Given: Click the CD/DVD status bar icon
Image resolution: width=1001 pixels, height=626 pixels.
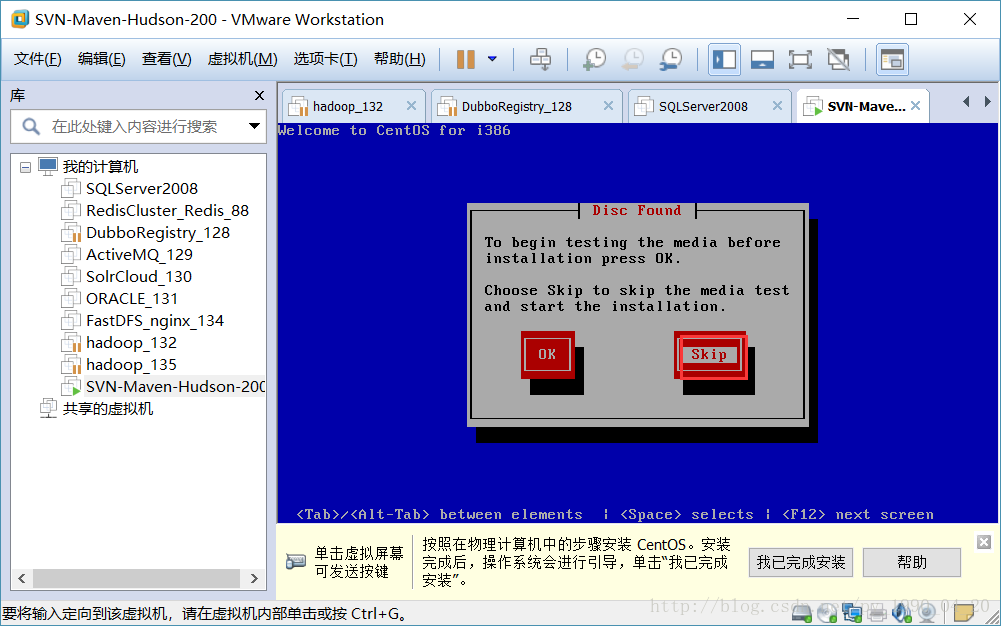Looking at the screenshot, I should click(827, 613).
